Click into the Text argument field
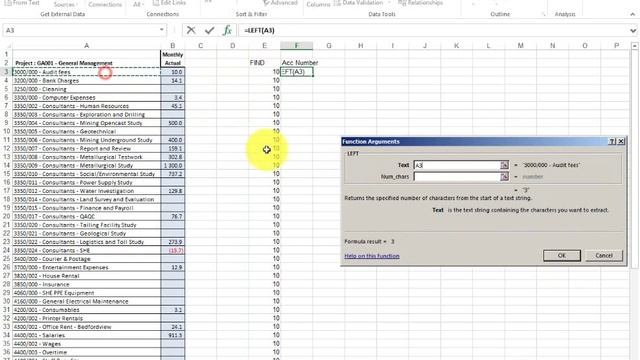Viewport: 640px width, 360px height. tap(457, 165)
